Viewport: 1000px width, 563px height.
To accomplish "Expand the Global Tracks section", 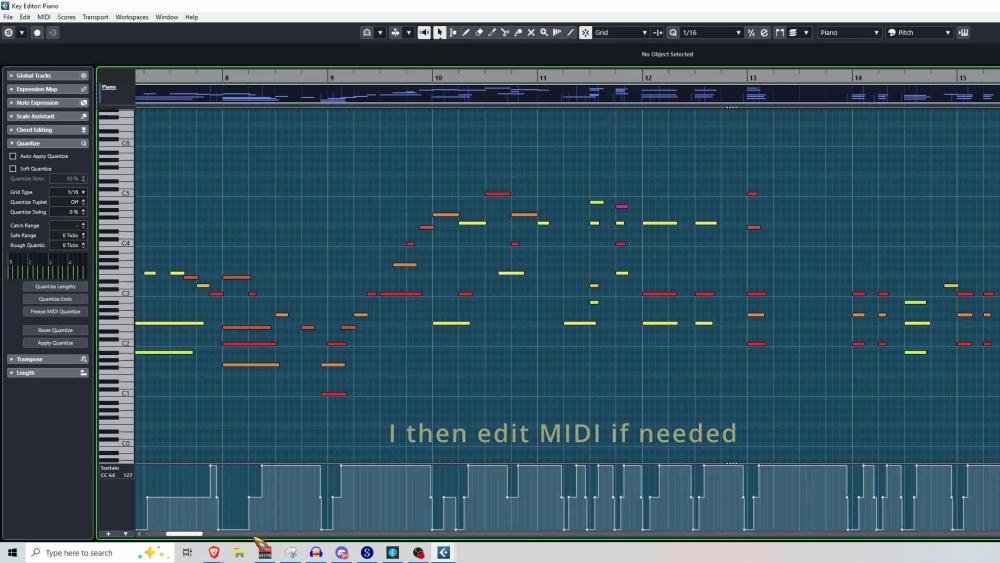I will tap(48, 75).
